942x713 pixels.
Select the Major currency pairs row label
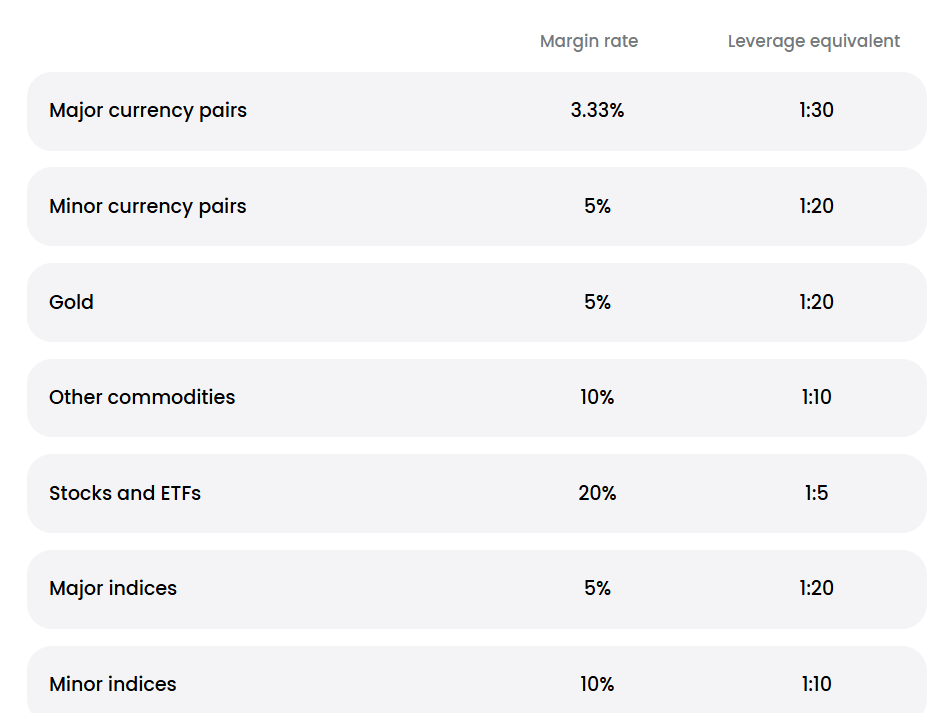point(148,110)
